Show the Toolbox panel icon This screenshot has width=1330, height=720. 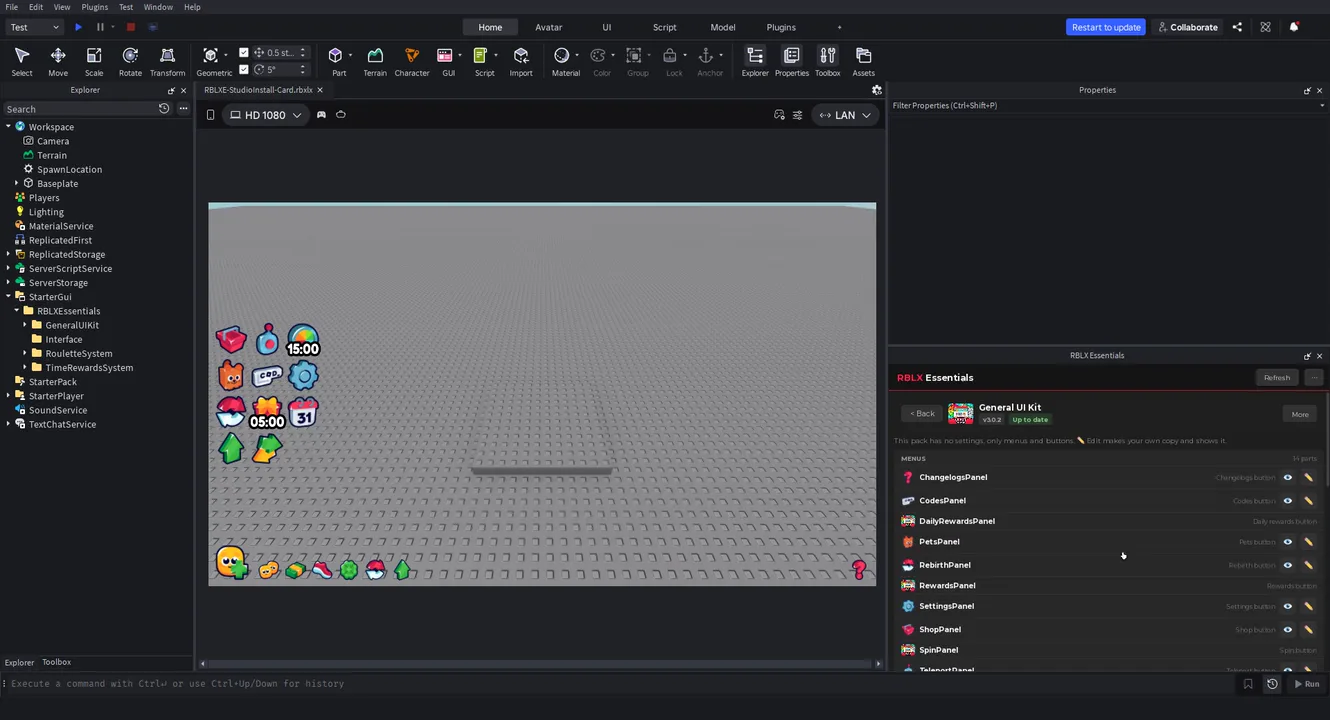click(828, 61)
